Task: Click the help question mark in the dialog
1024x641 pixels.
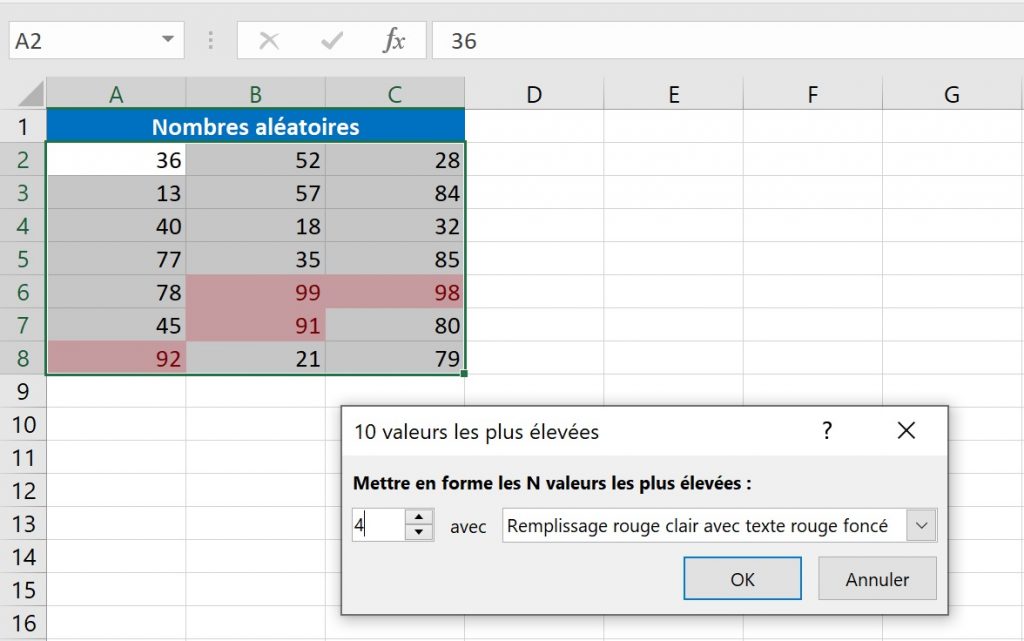Action: (x=826, y=431)
